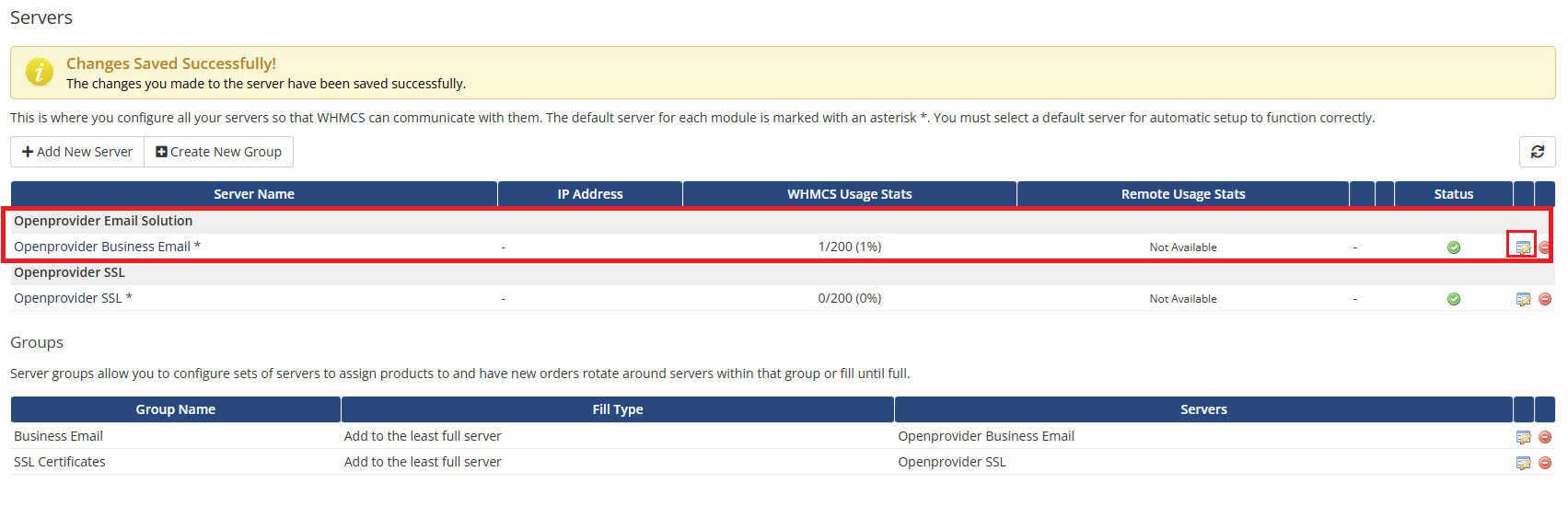Click the 'Servers' page title
The width and height of the screenshot is (1568, 506).
[x=41, y=17]
